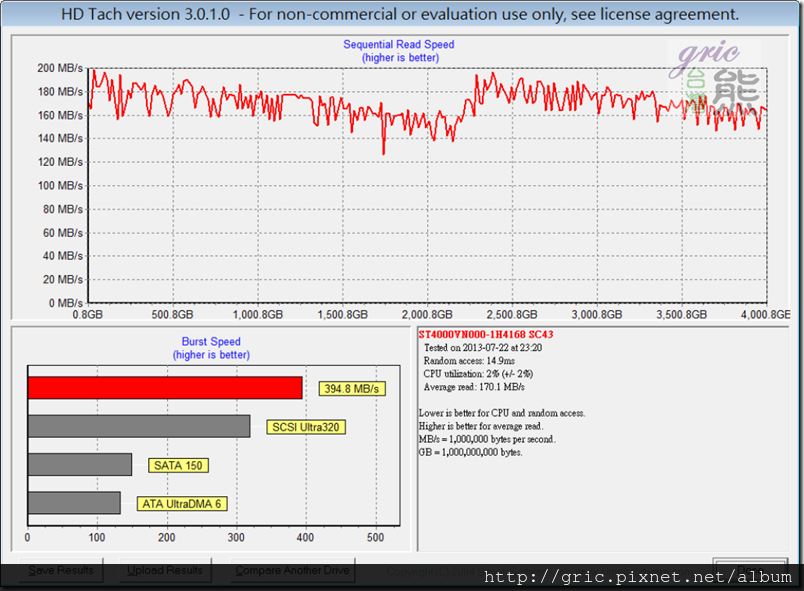
Task: Click the "100" burst axis tick label
Action: (97, 538)
